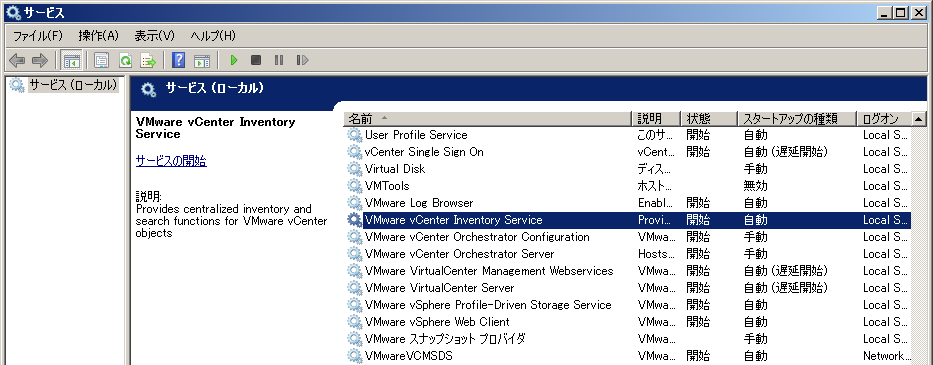Open the ヘルプ(H) menu
The width and height of the screenshot is (933, 365).
(212, 36)
